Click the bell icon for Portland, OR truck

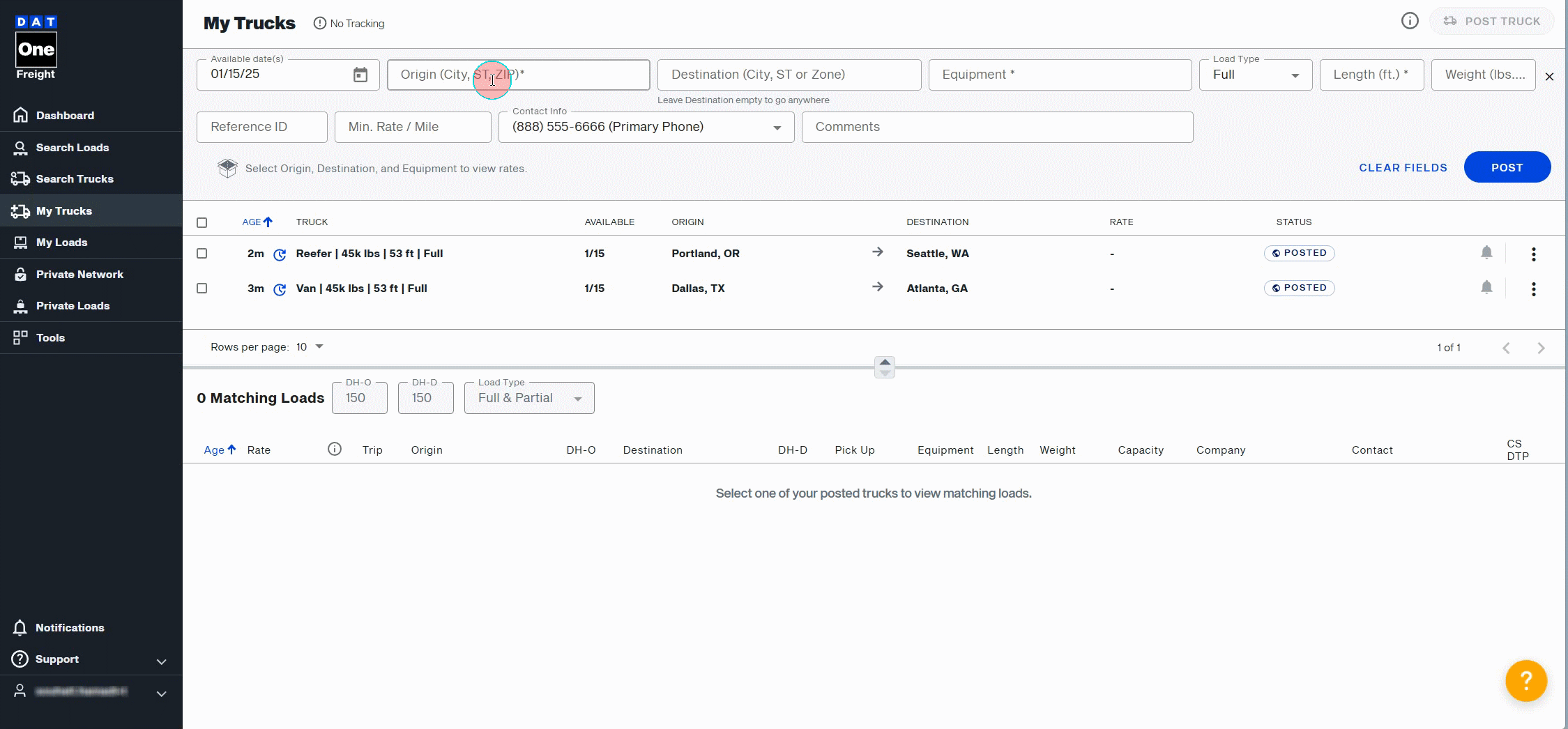[1486, 252]
